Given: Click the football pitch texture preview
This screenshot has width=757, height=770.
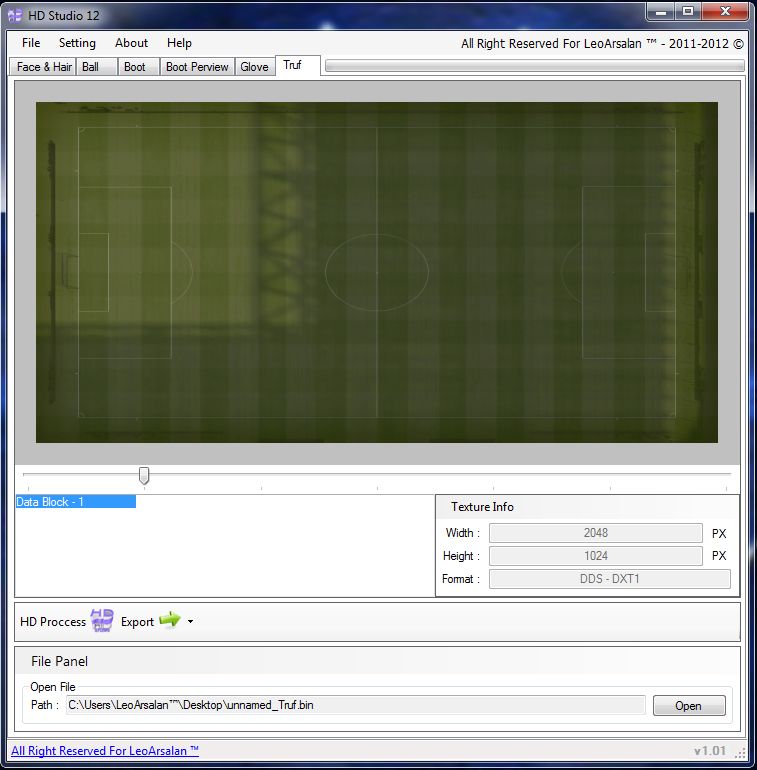Looking at the screenshot, I should (377, 272).
